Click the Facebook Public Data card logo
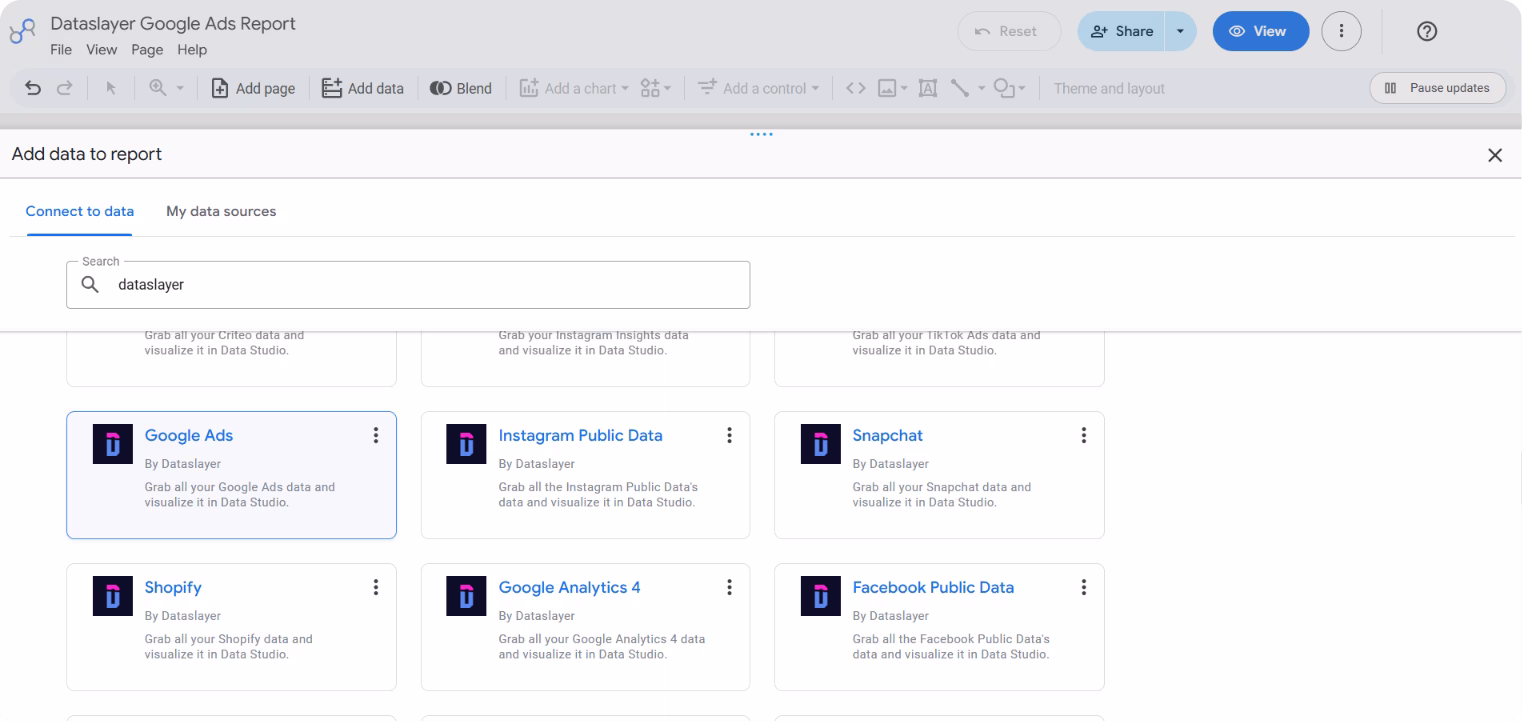 click(x=821, y=596)
